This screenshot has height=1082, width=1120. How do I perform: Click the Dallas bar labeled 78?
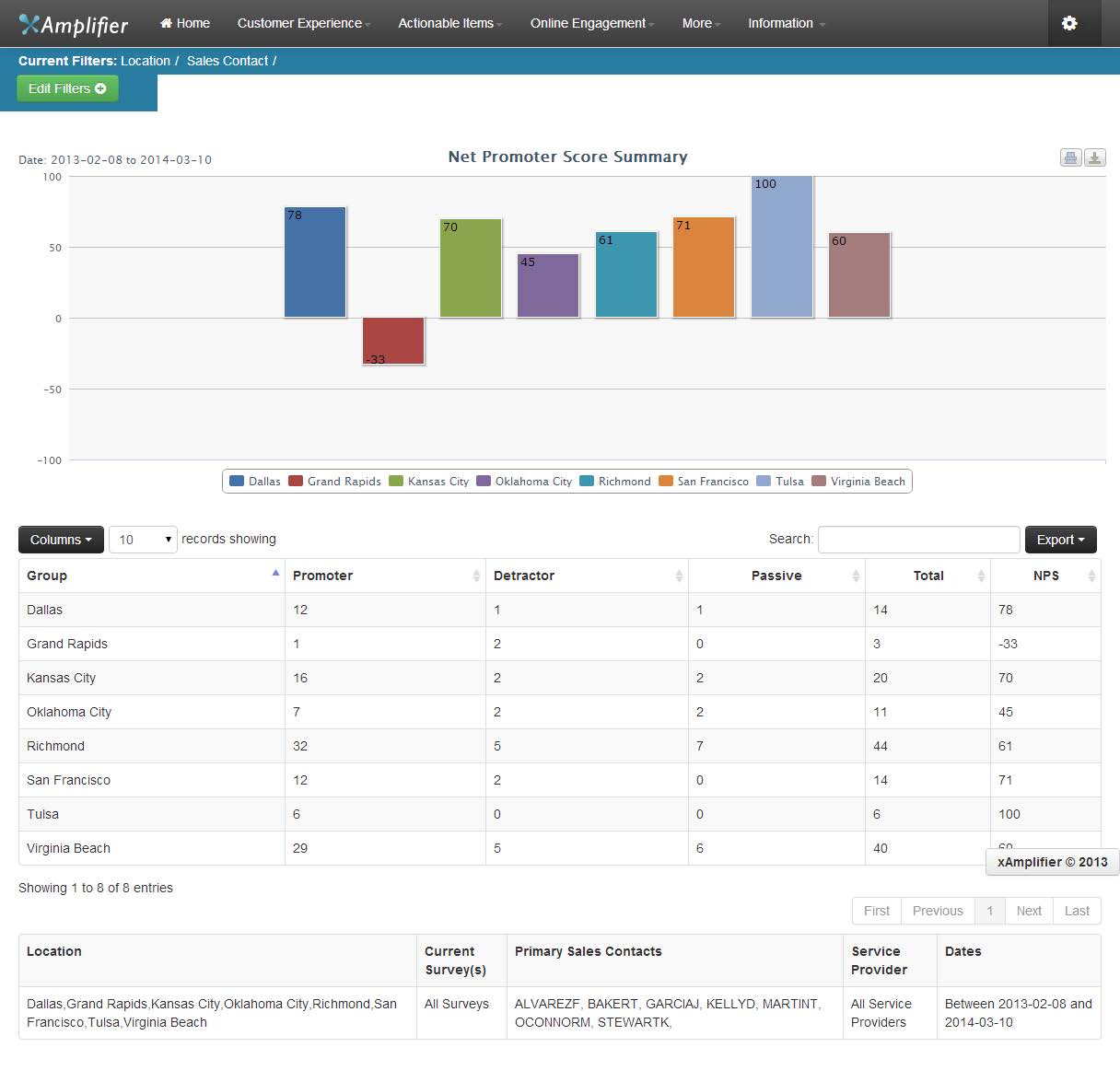pos(315,262)
